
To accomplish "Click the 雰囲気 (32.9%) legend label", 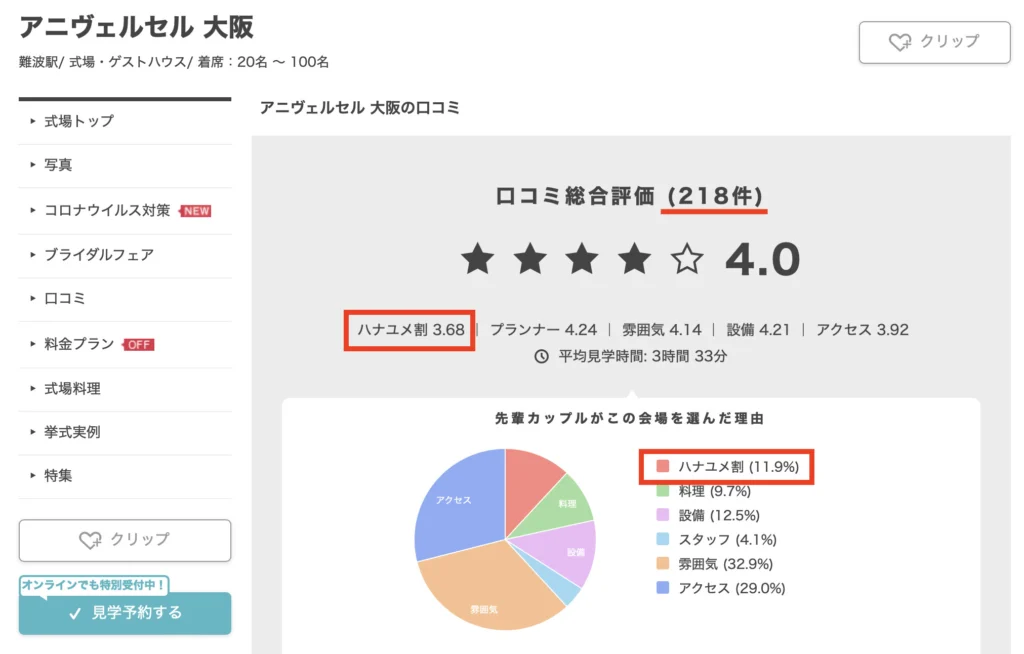I will click(725, 564).
